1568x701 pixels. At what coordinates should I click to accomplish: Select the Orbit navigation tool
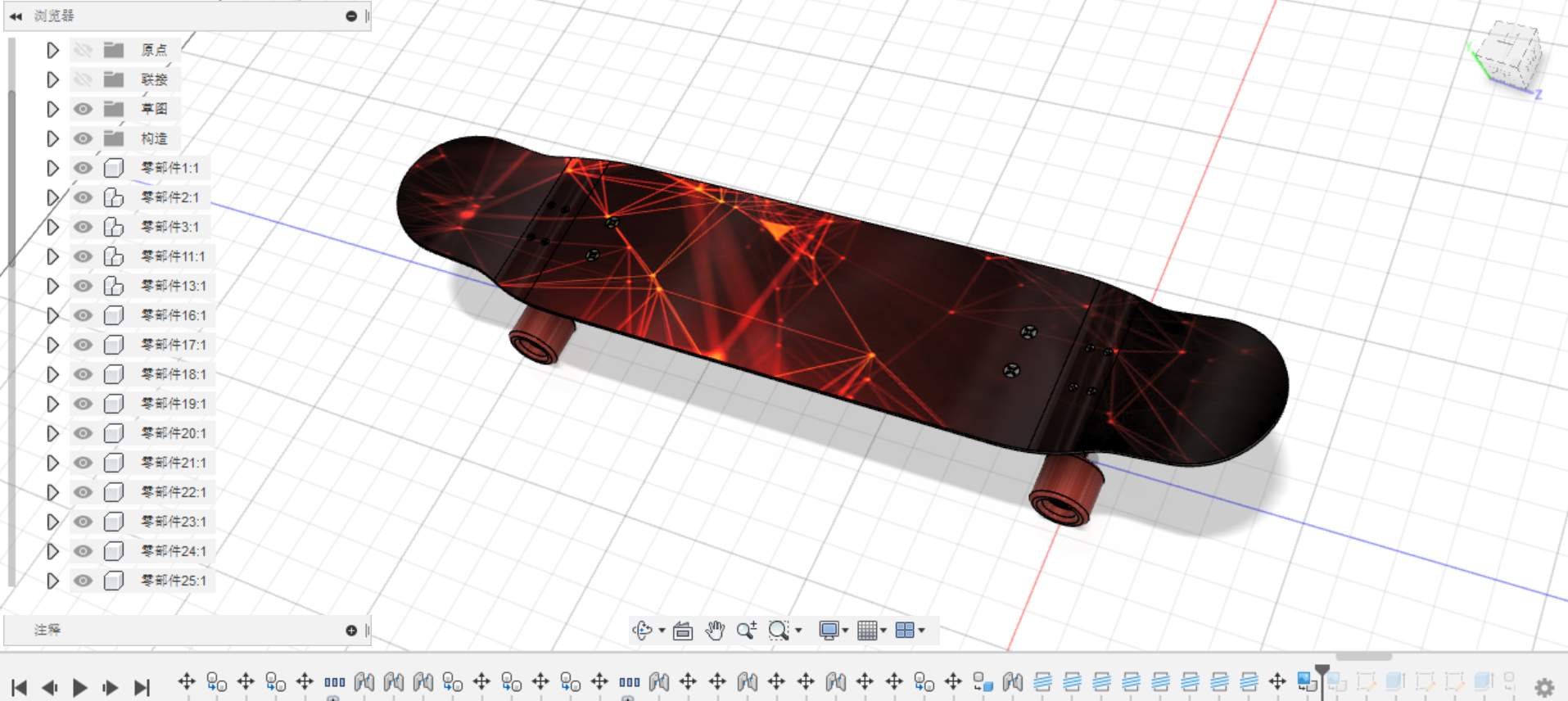(642, 630)
